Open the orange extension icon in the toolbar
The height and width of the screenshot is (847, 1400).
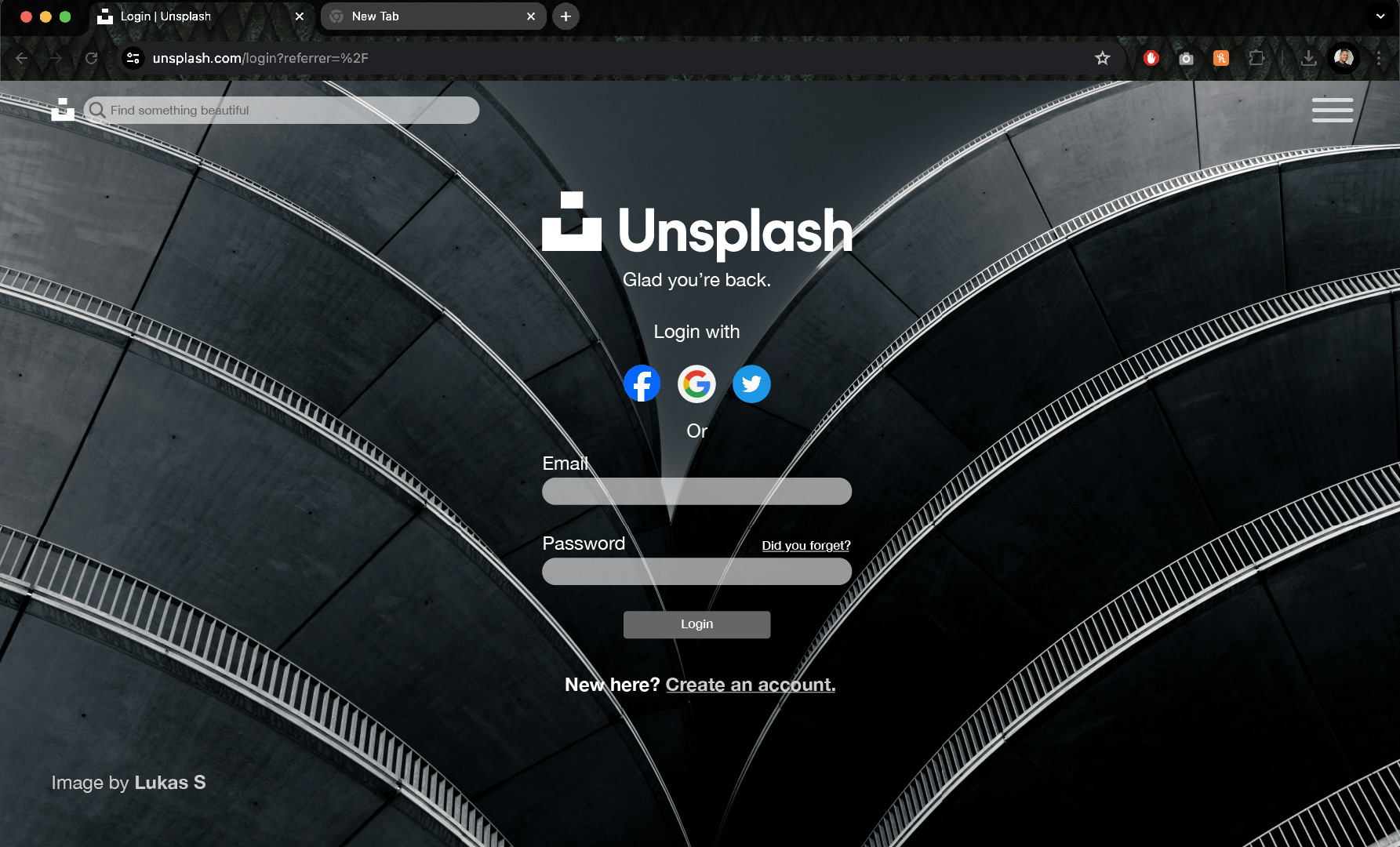click(1221, 58)
